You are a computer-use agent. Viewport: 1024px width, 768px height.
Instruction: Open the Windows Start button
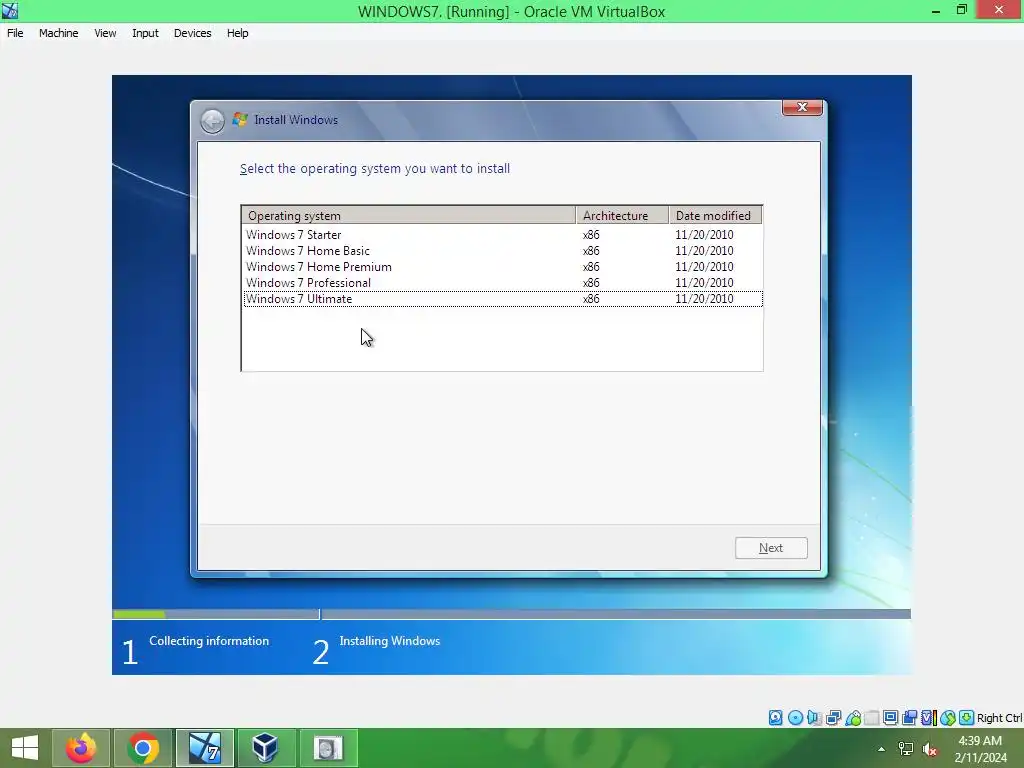click(25, 748)
